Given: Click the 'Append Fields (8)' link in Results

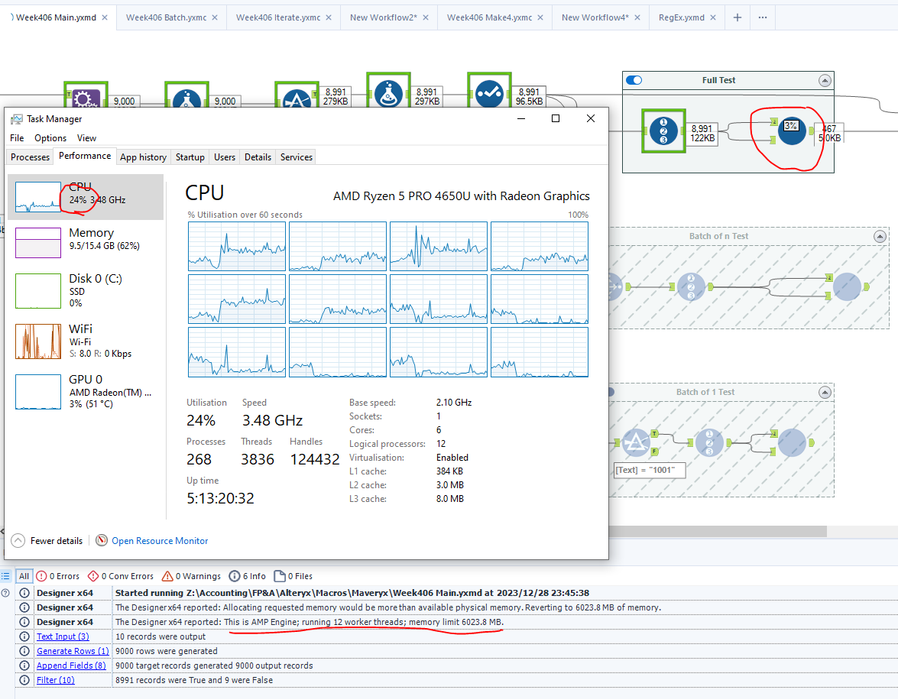Looking at the screenshot, I should 70,665.
